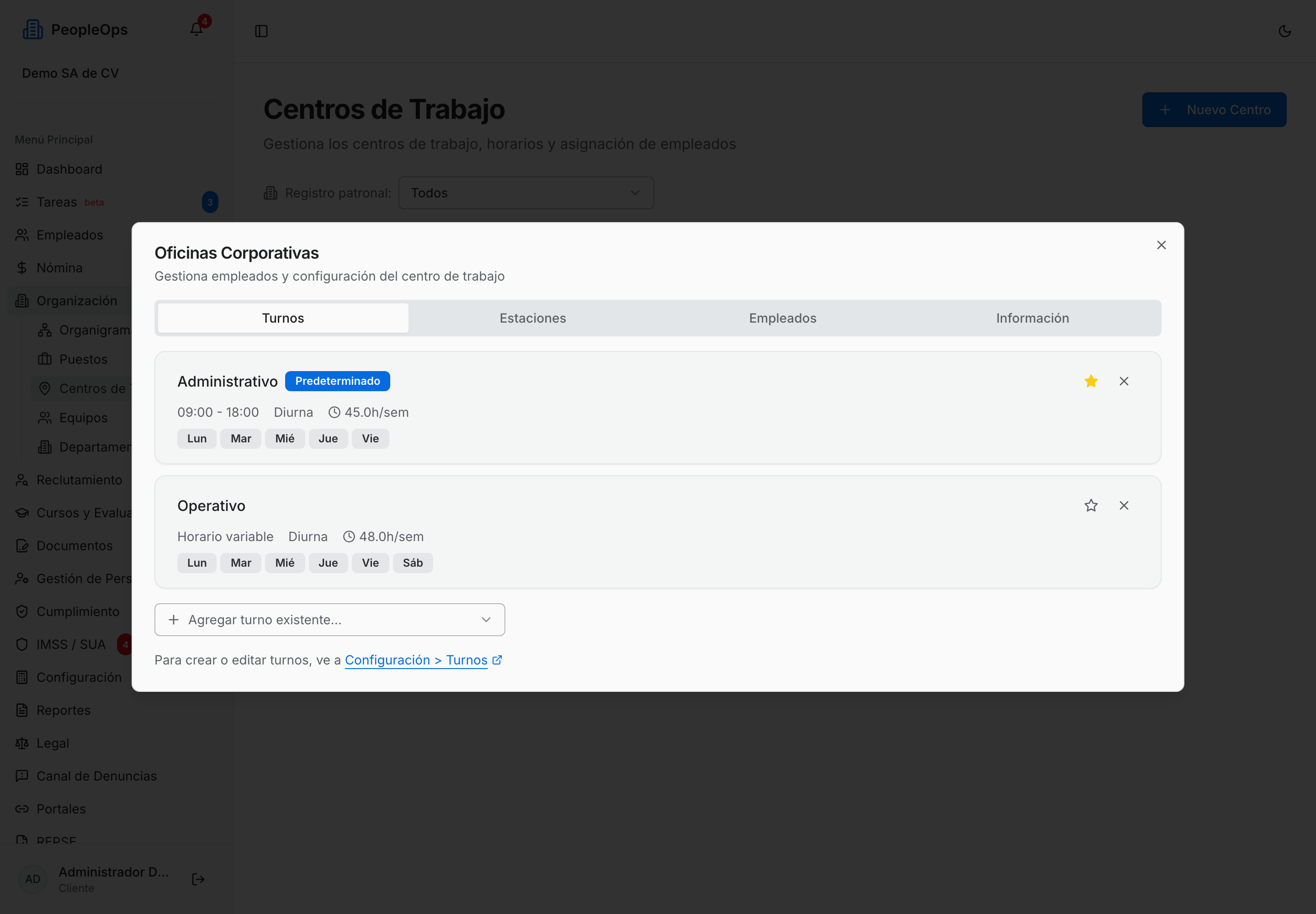Open Nómina in sidebar
1316x914 pixels.
coord(70,268)
